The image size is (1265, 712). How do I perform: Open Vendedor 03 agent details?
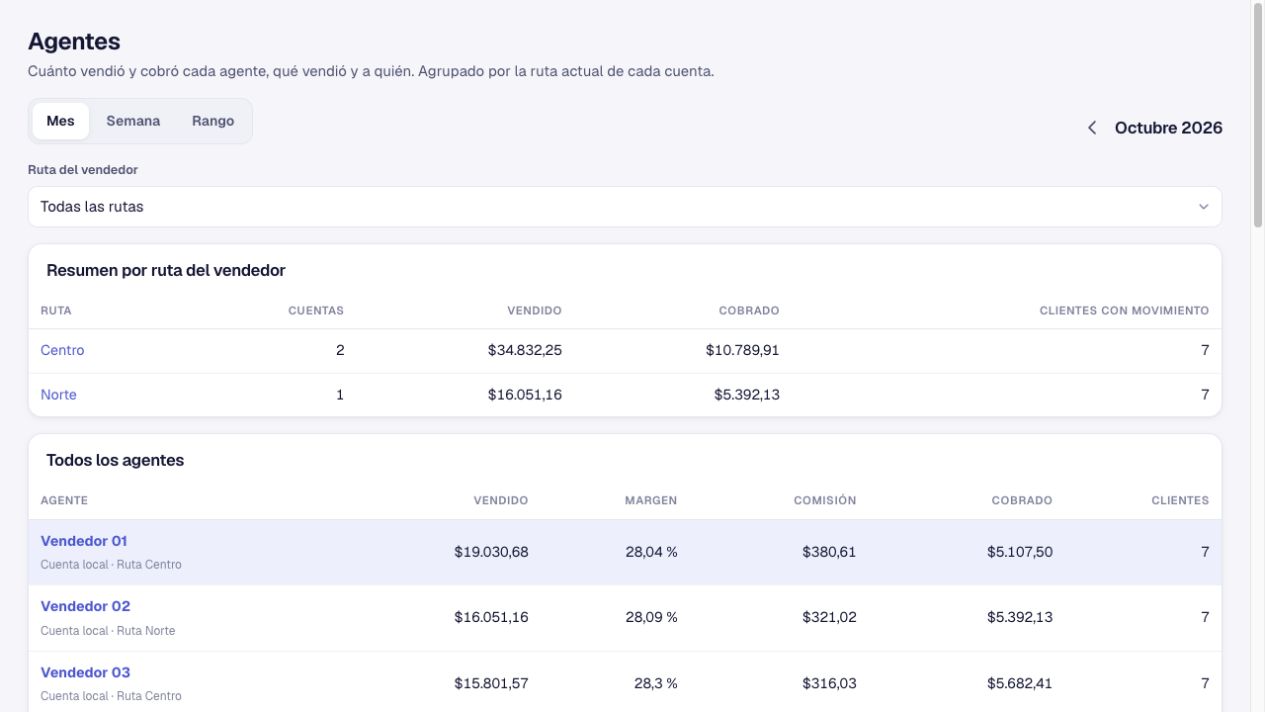tap(85, 672)
